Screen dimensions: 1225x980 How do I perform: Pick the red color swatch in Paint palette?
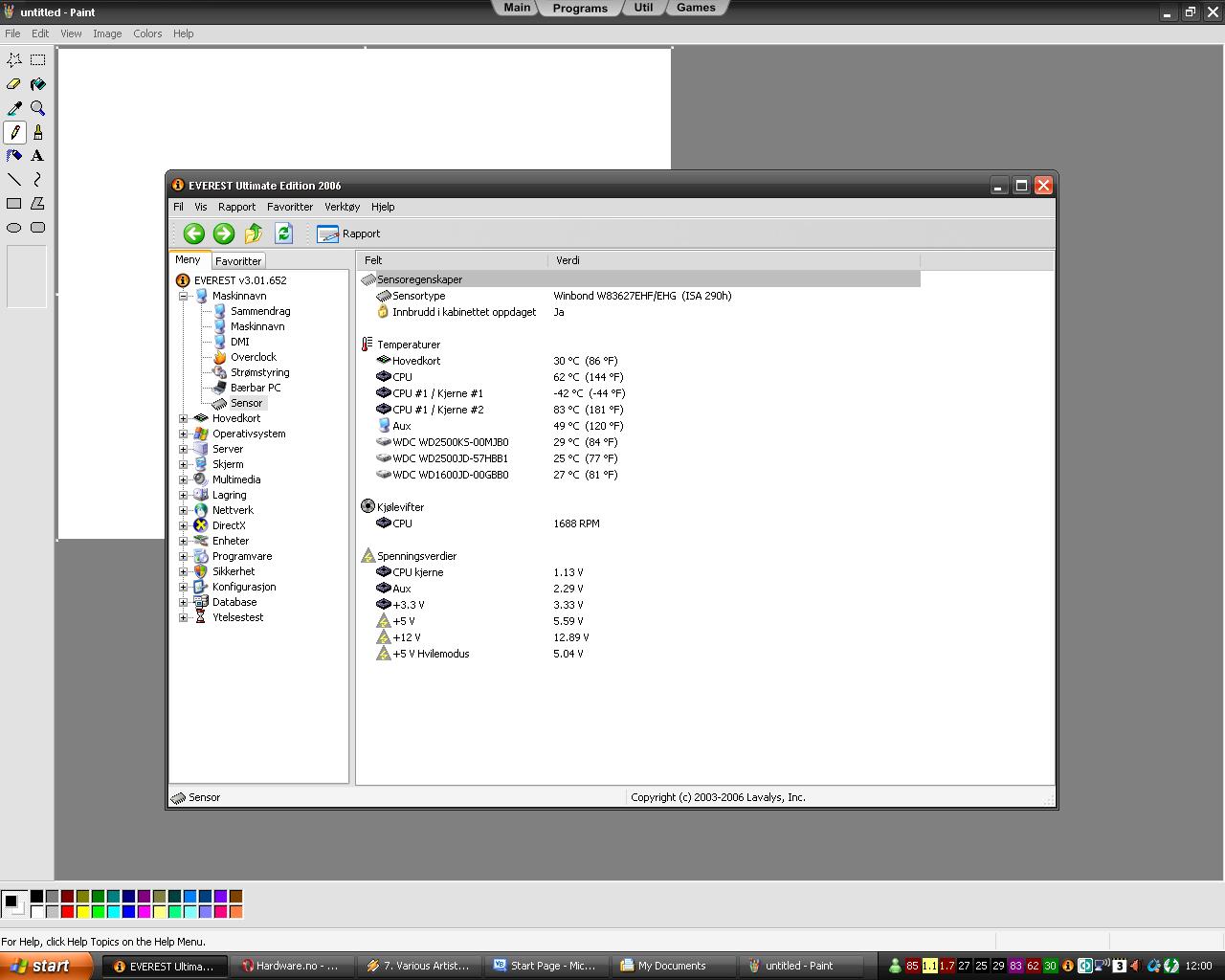(67, 911)
